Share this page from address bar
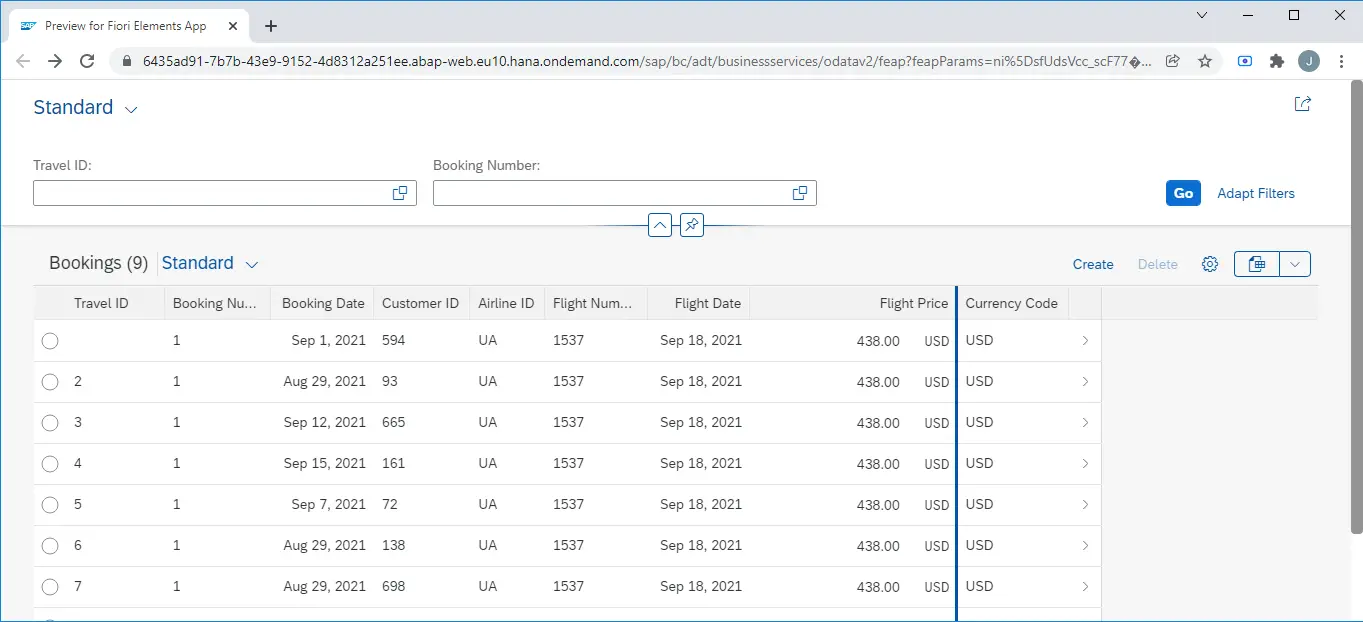Screen dimensions: 1363x622 [x=1173, y=61]
